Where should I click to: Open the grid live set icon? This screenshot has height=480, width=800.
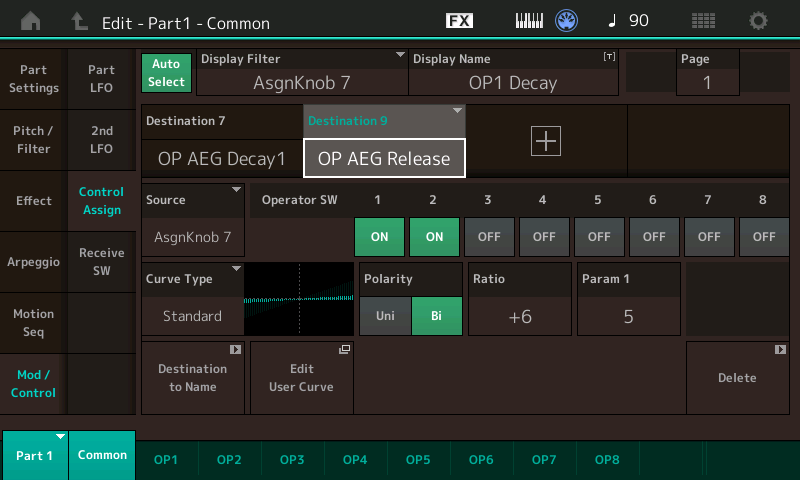tap(703, 20)
